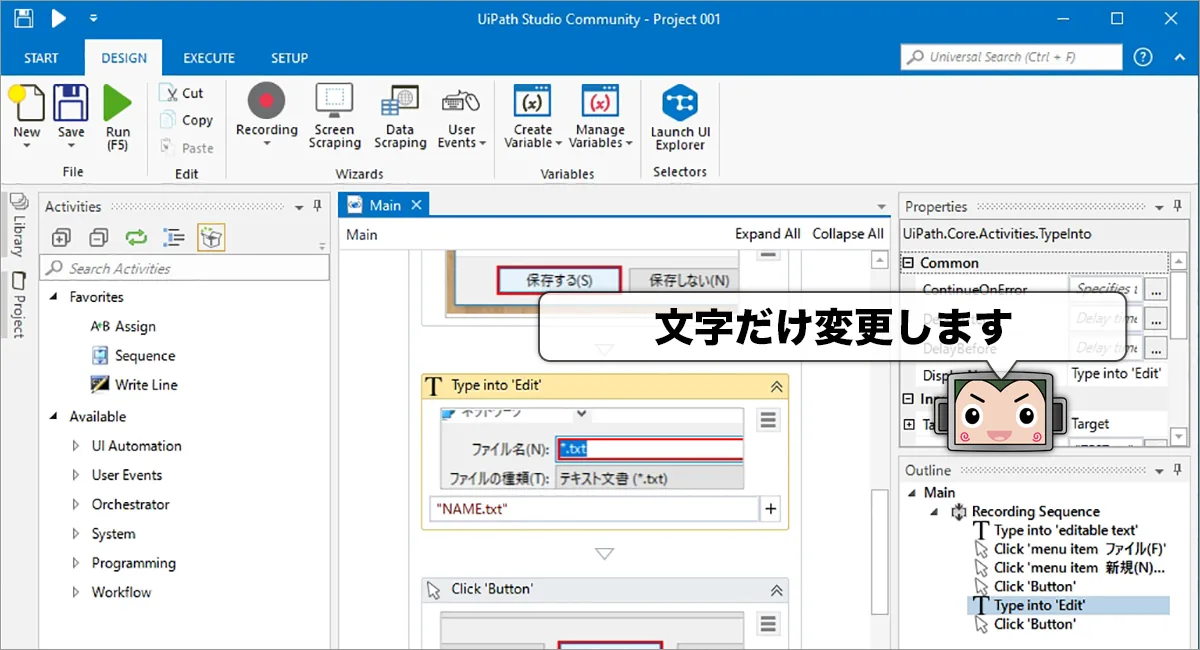The height and width of the screenshot is (650, 1200).
Task: Open the Project side tab
Action: (x=17, y=304)
